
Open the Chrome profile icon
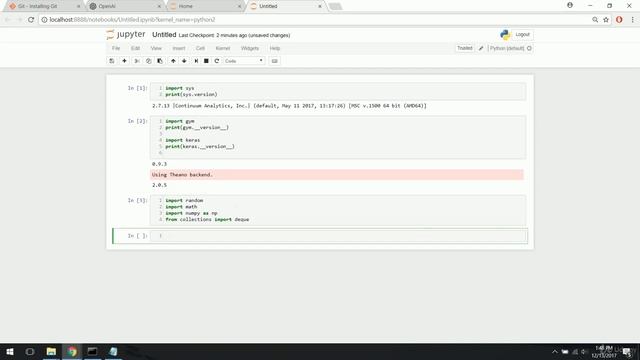[x=570, y=5]
